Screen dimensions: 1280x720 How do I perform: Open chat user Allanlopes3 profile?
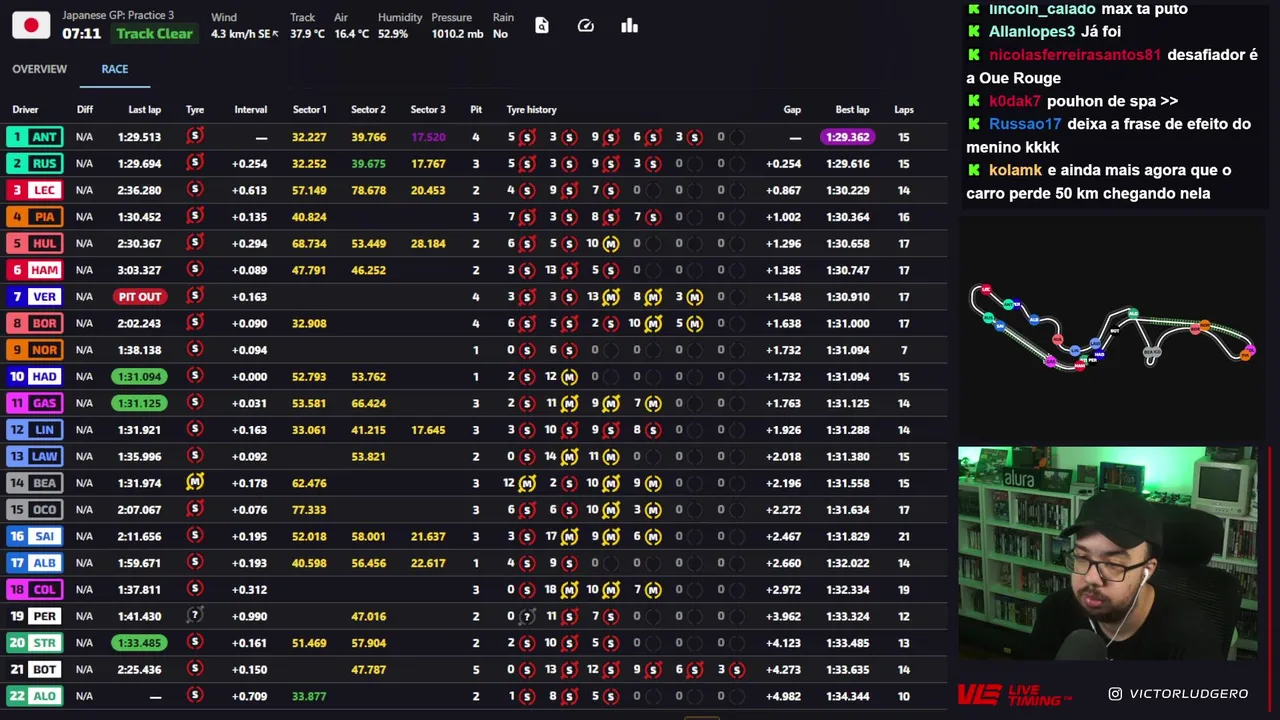1032,32
